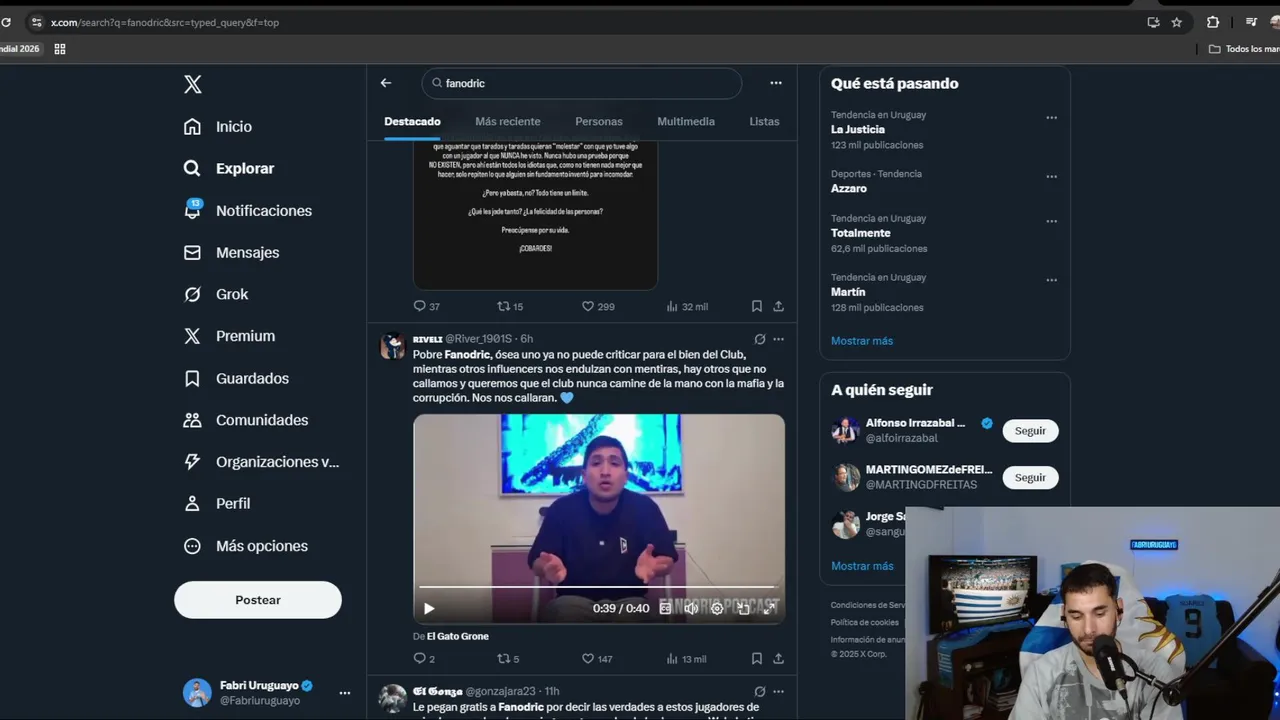
Task: Click the fanodric search field
Action: coord(582,83)
